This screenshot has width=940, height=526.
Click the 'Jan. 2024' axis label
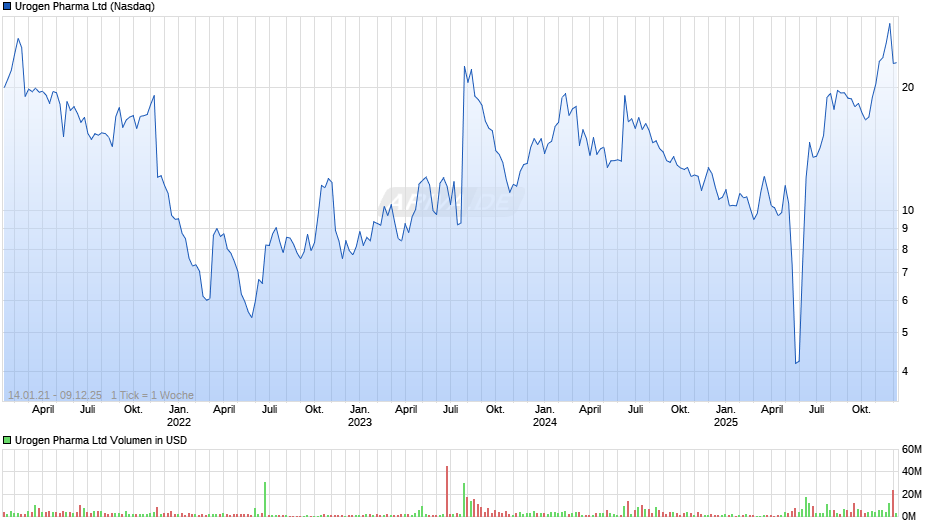[x=545, y=416]
